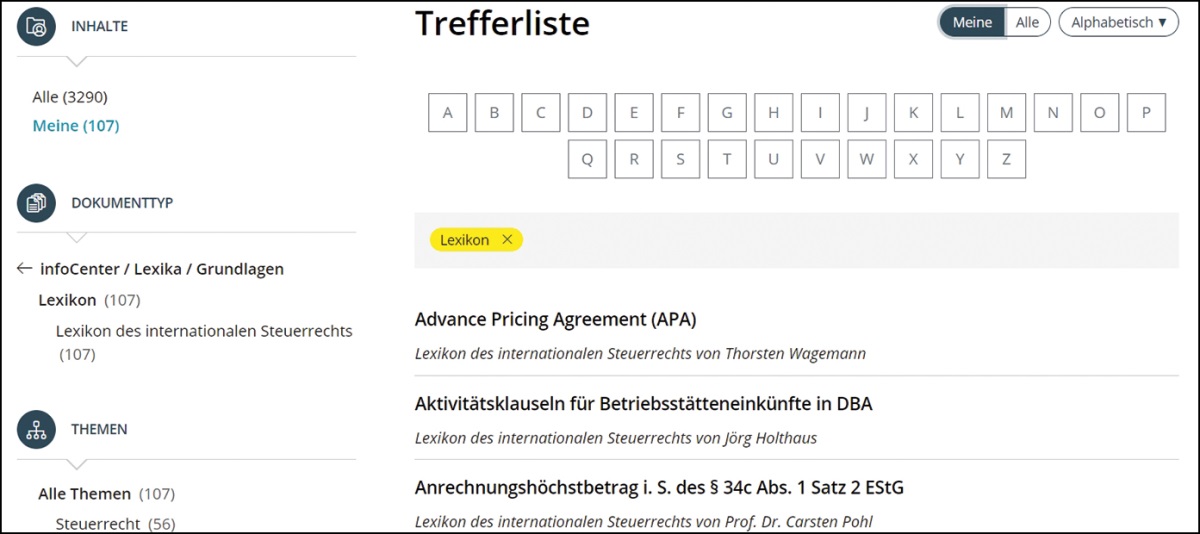Filter results by letter S

(x=680, y=159)
